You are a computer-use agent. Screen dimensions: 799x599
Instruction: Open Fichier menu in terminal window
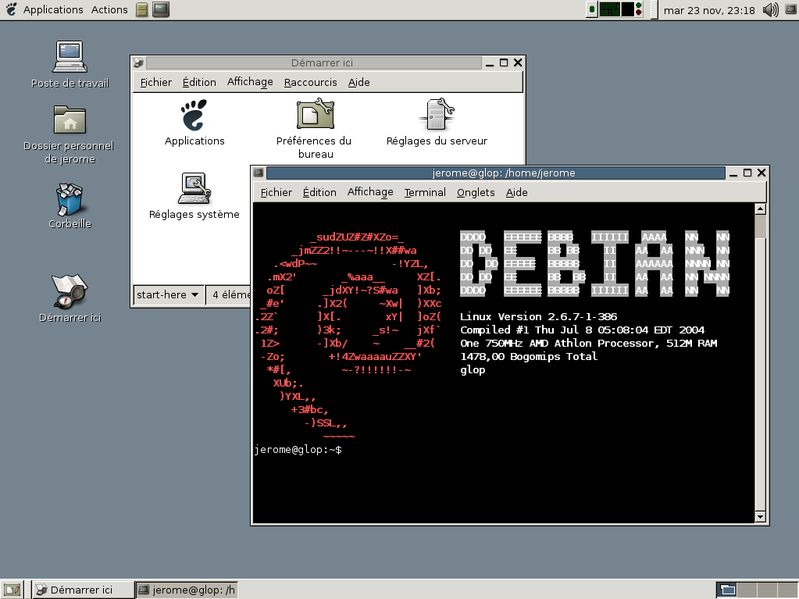[x=276, y=192]
